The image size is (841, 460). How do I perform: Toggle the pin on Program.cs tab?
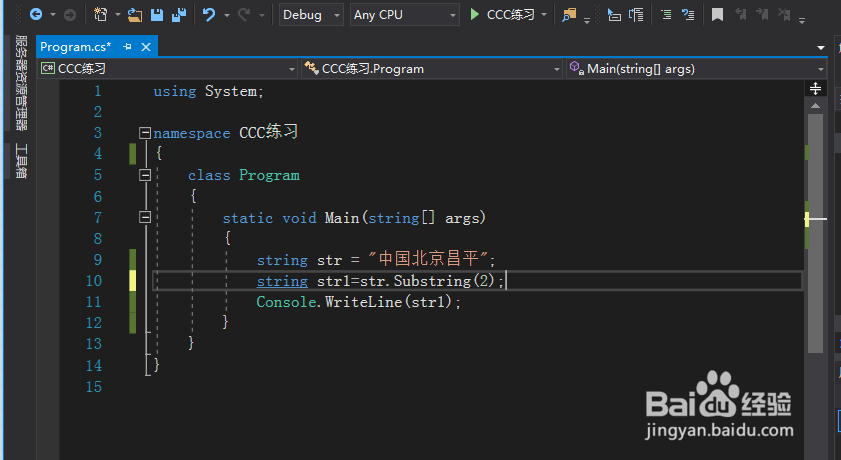tap(127, 47)
